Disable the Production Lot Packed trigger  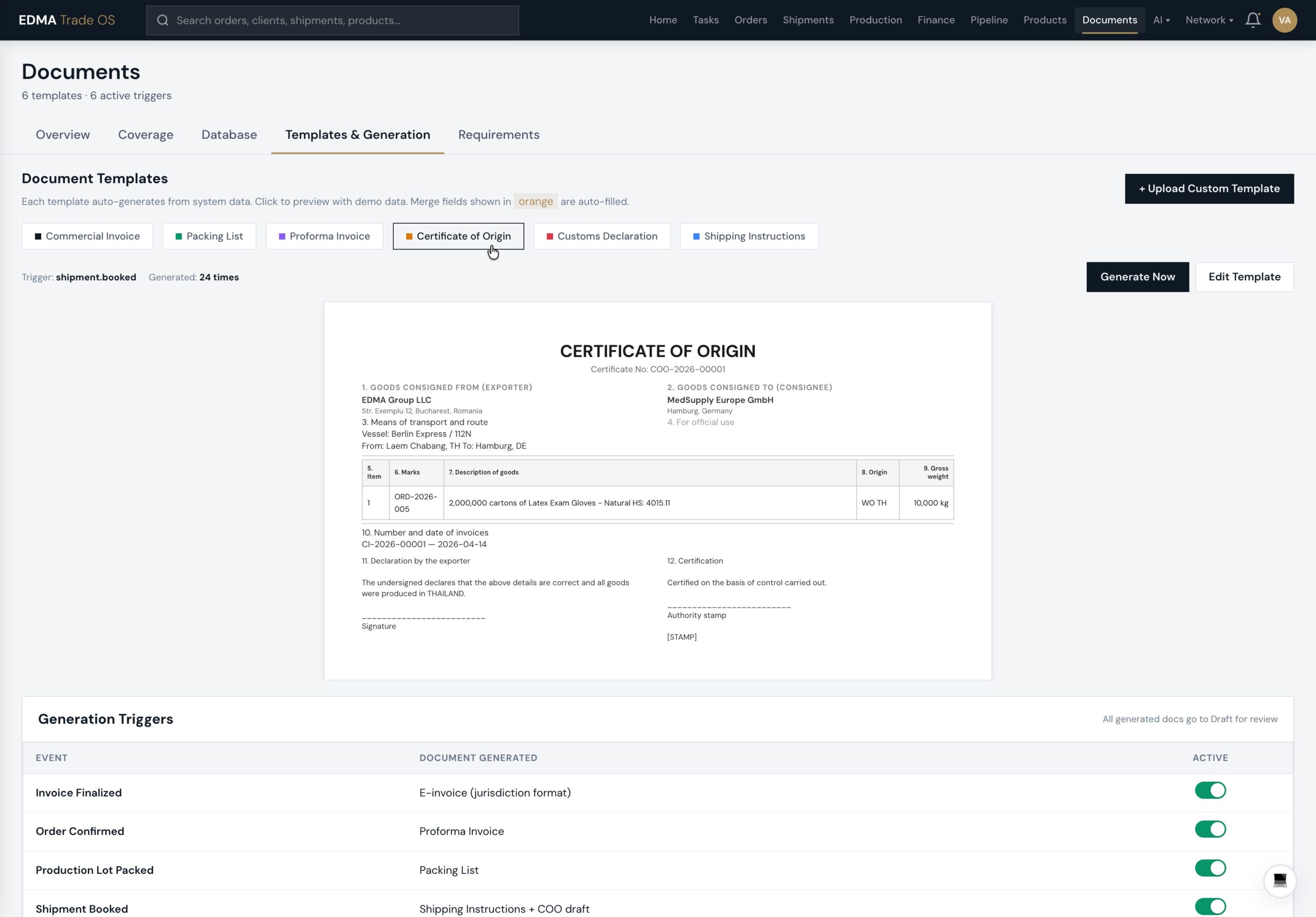click(1210, 868)
